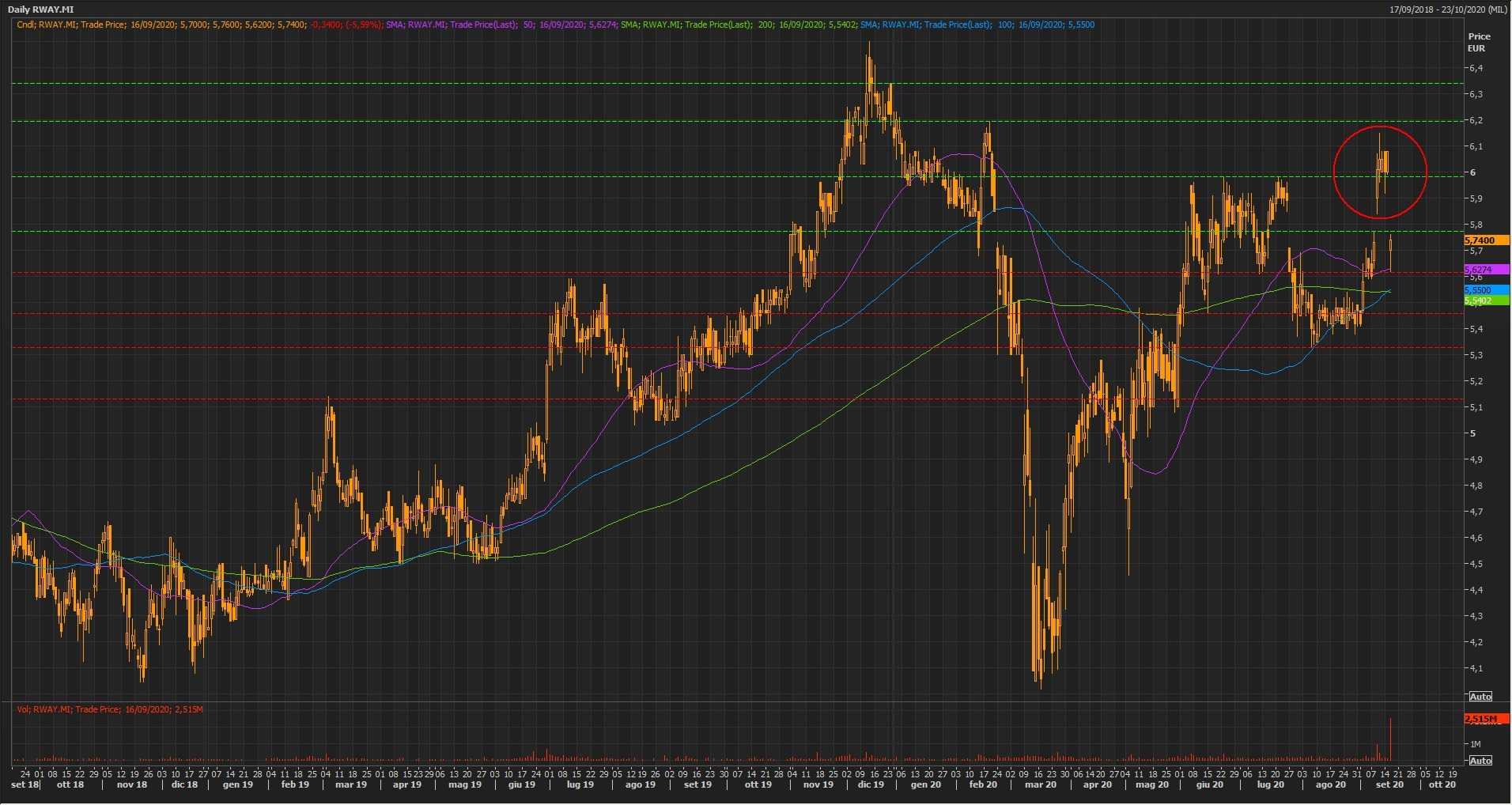Image resolution: width=1512 pixels, height=805 pixels.
Task: Click the 'giu 19' month label
Action: (x=522, y=784)
